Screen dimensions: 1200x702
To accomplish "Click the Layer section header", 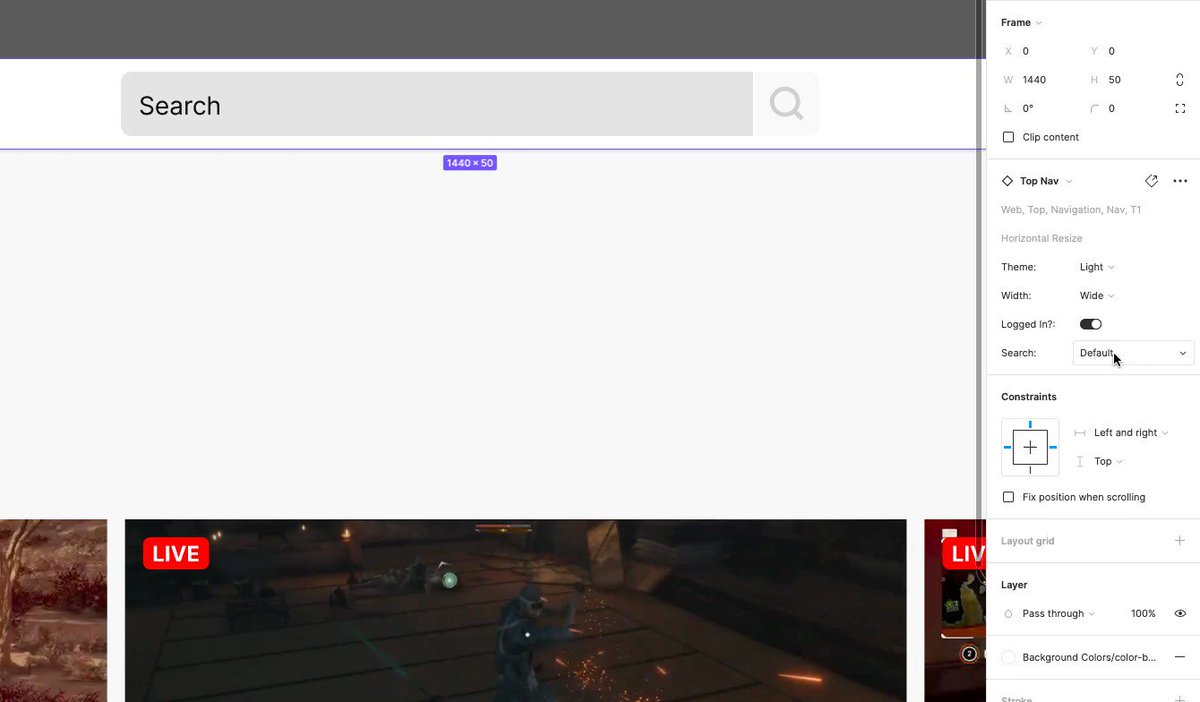I will pyautogui.click(x=1014, y=585).
